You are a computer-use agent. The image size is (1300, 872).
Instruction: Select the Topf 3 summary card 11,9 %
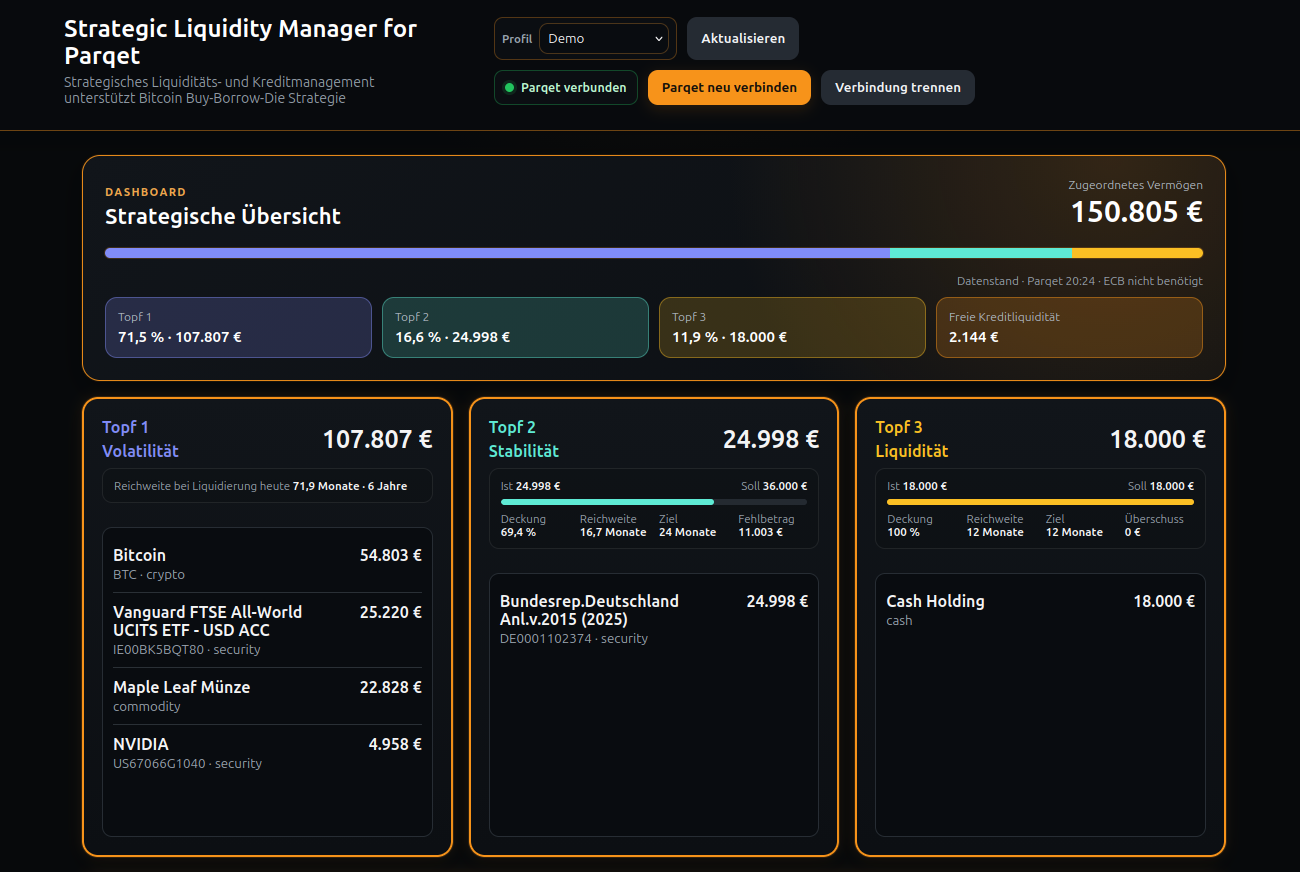coord(792,327)
